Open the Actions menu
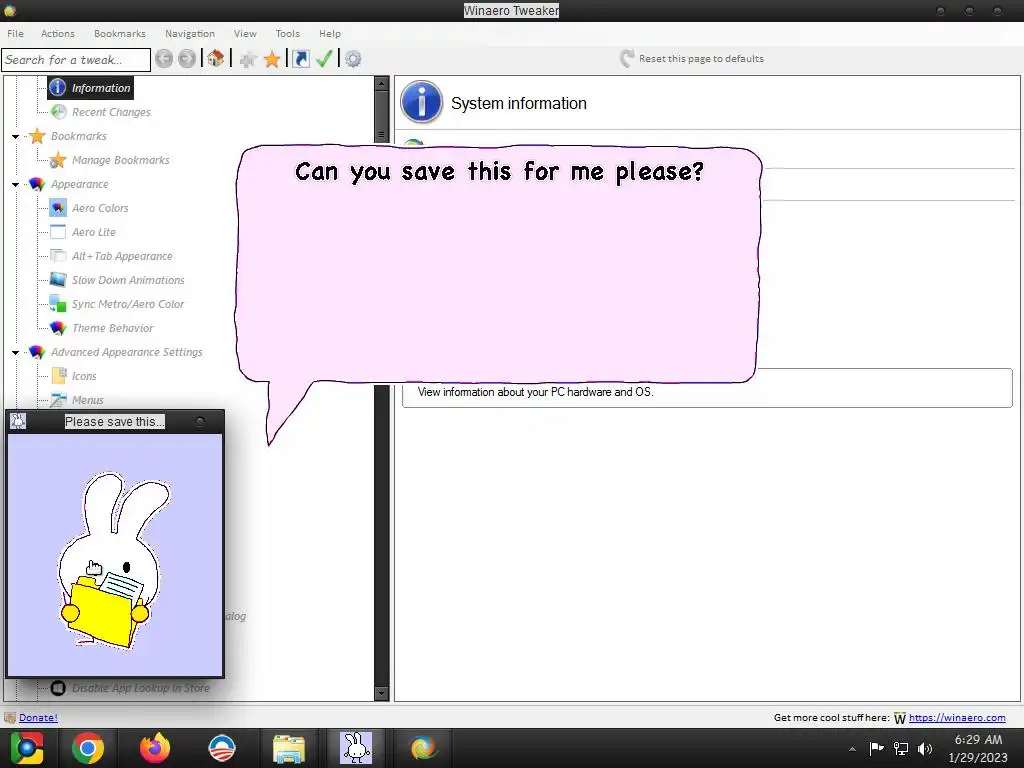 (57, 33)
